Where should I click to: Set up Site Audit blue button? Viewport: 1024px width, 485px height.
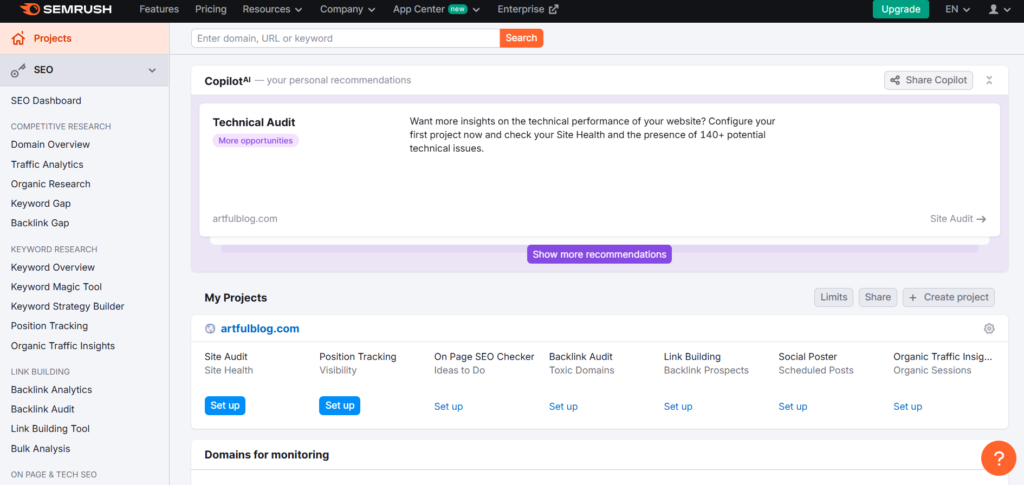(225, 405)
